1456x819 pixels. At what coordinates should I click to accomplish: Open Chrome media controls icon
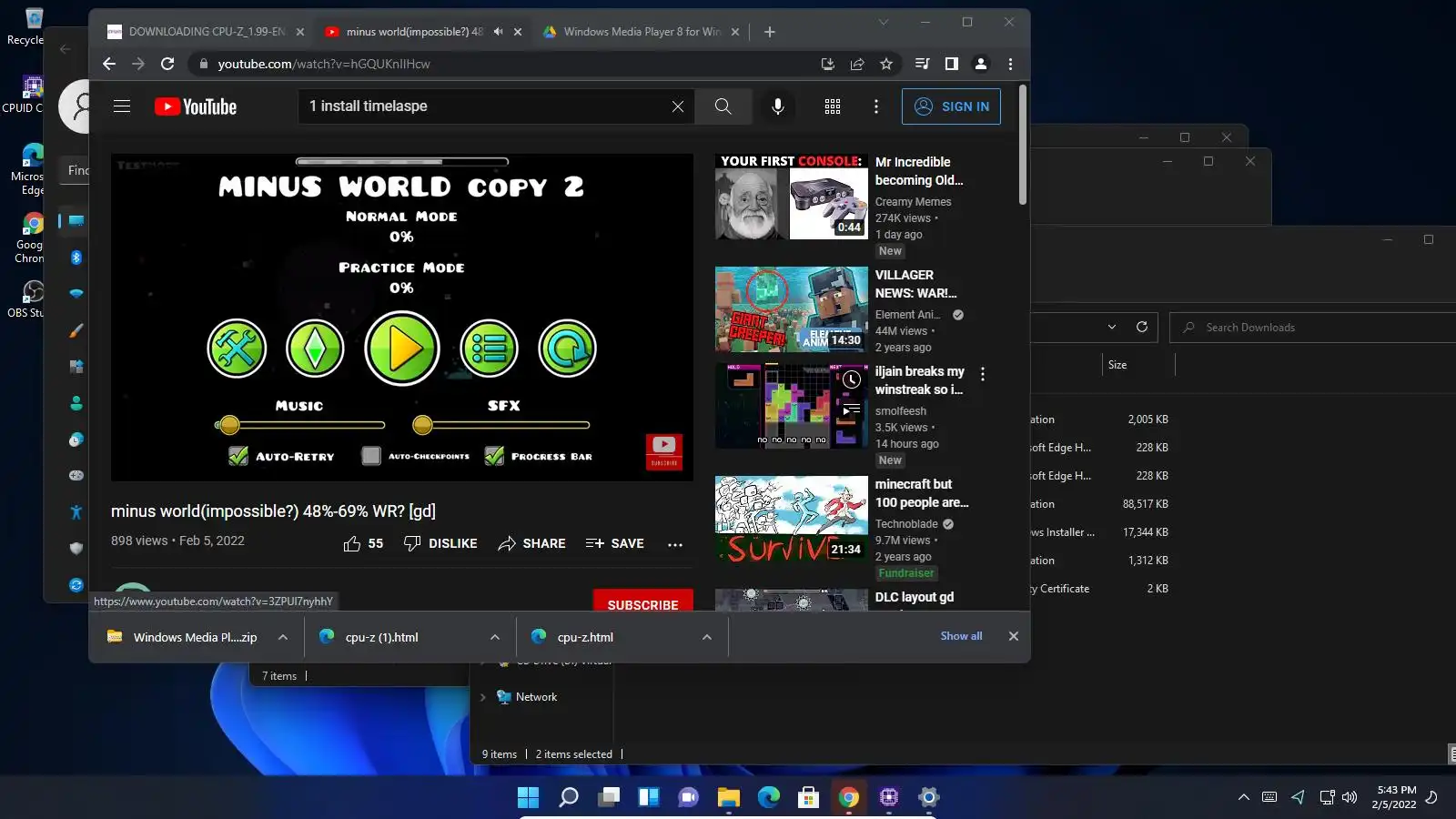point(922,64)
